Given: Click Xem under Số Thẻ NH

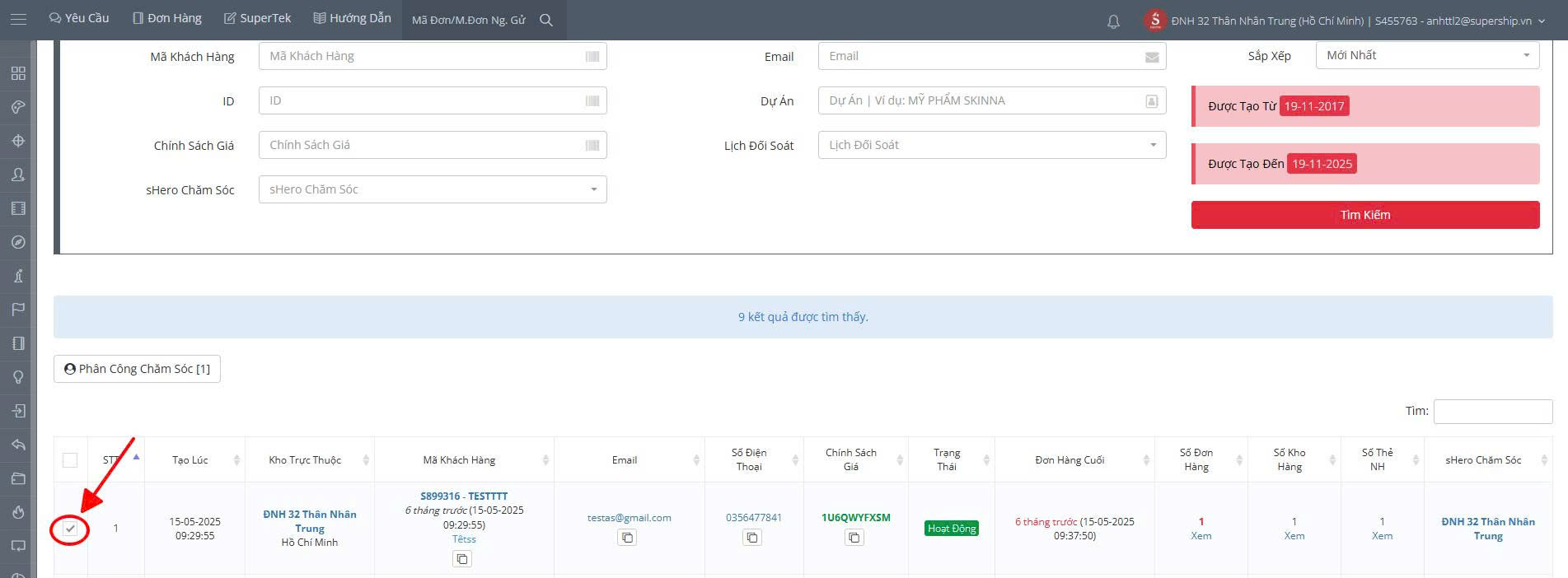Looking at the screenshot, I should pos(1382,536).
